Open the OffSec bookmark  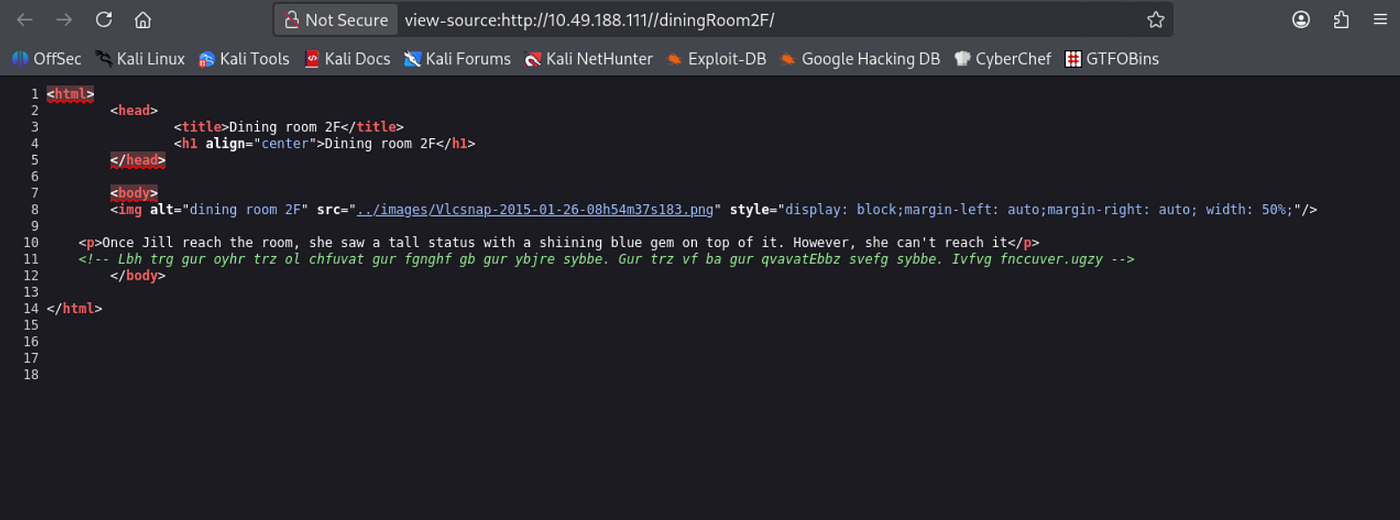[47, 59]
